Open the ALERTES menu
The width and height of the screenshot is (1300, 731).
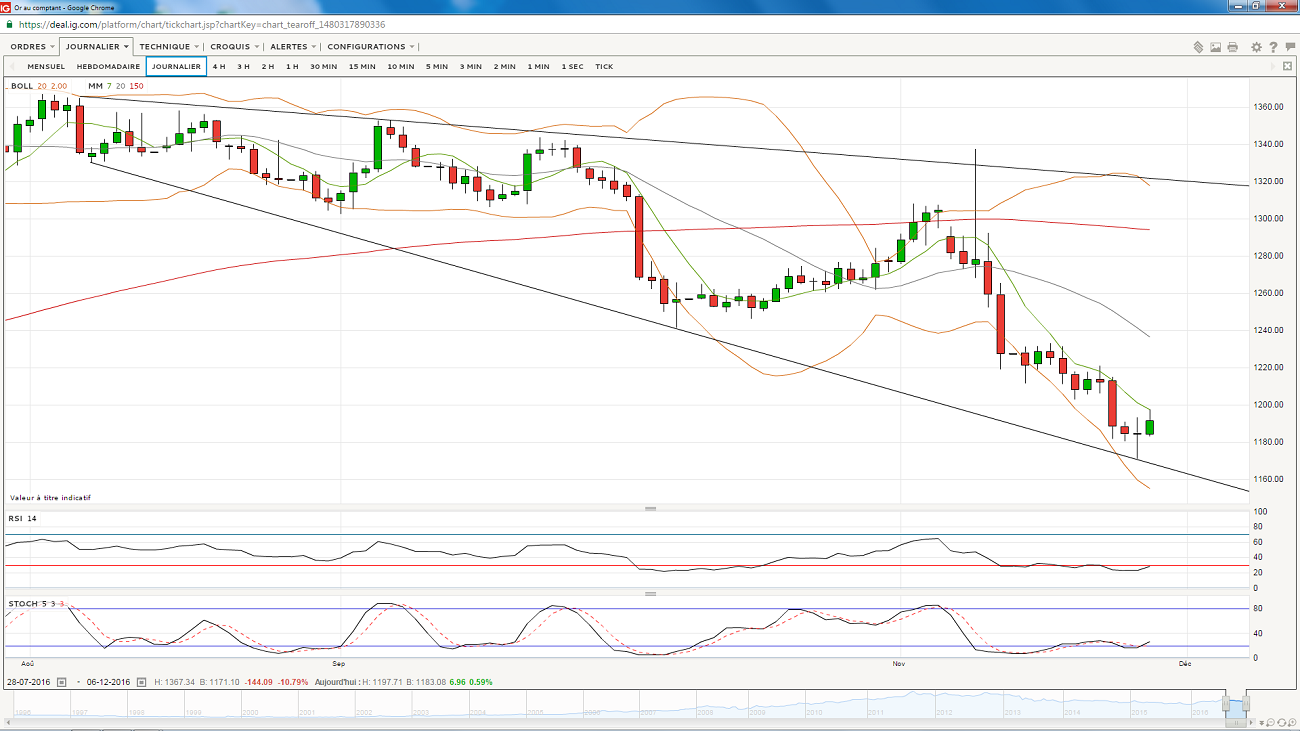292,47
